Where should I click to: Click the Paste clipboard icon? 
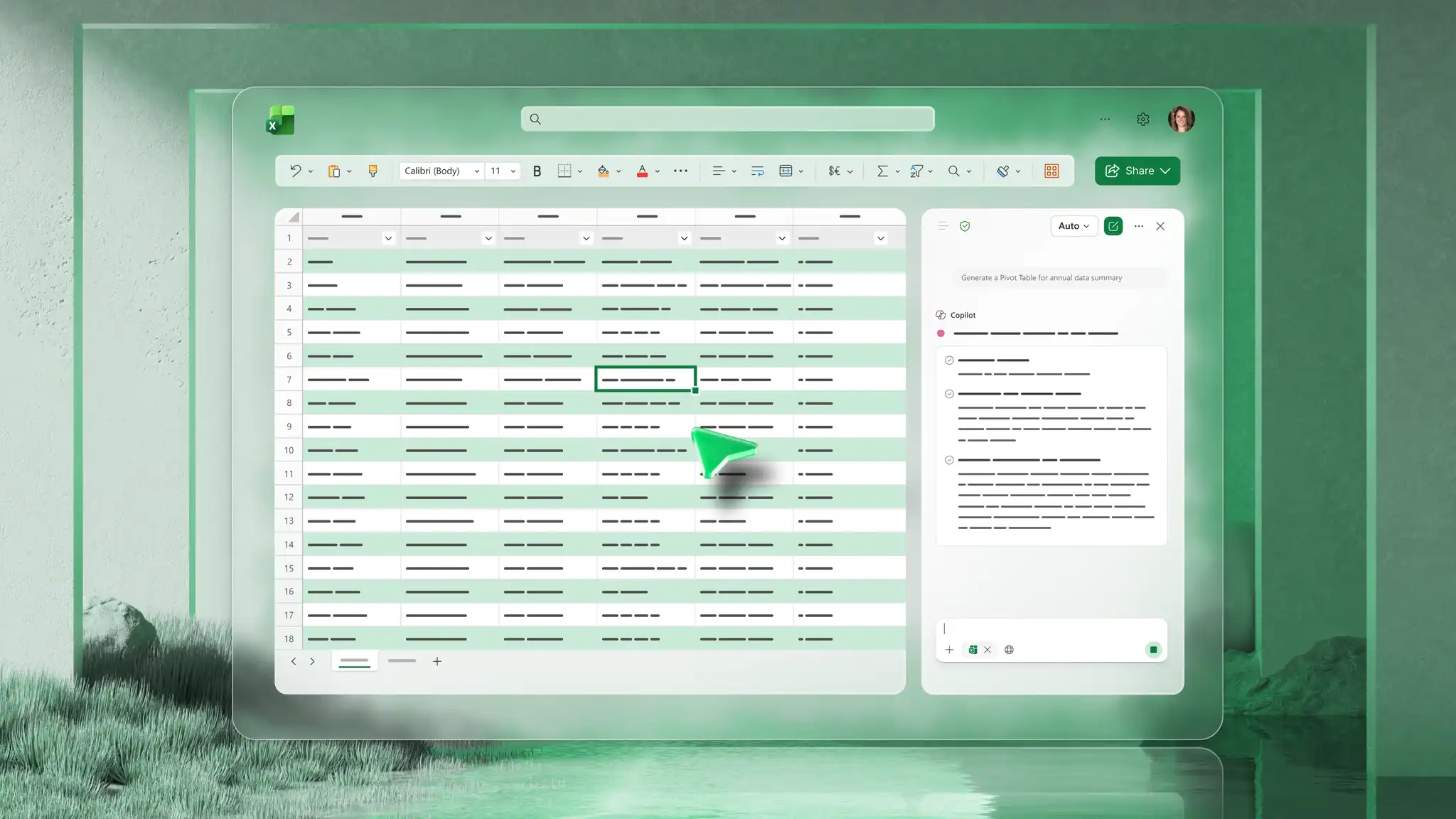coord(333,171)
